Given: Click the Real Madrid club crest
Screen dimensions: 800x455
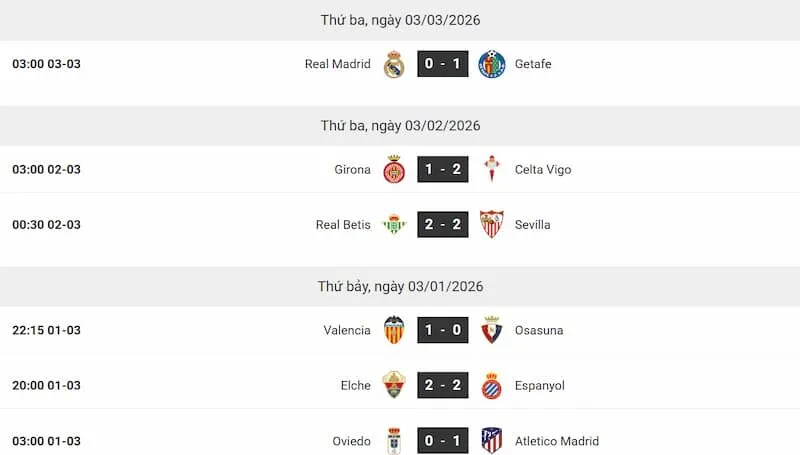Looking at the screenshot, I should [394, 64].
